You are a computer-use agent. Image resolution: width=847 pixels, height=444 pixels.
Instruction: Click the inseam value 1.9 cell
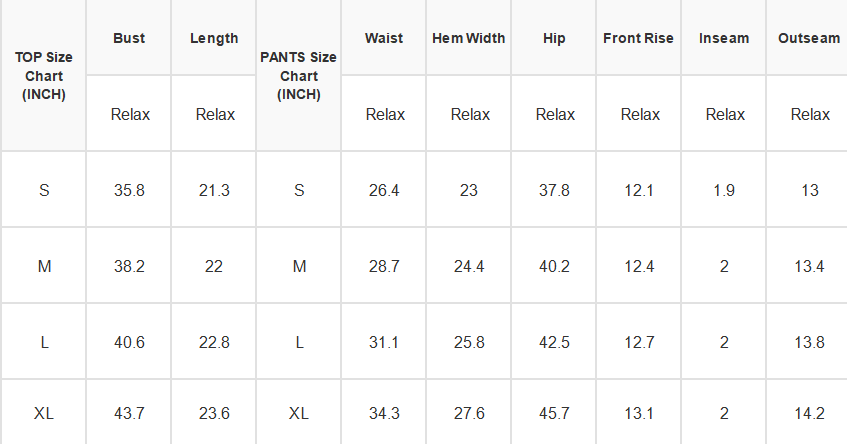pyautogui.click(x=724, y=190)
